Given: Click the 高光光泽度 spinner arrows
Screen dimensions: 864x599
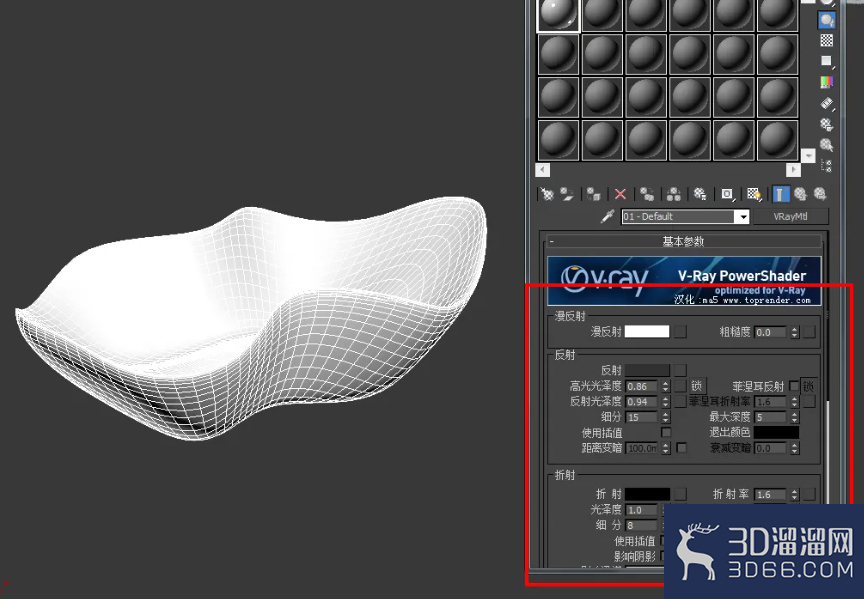Looking at the screenshot, I should pos(666,386).
